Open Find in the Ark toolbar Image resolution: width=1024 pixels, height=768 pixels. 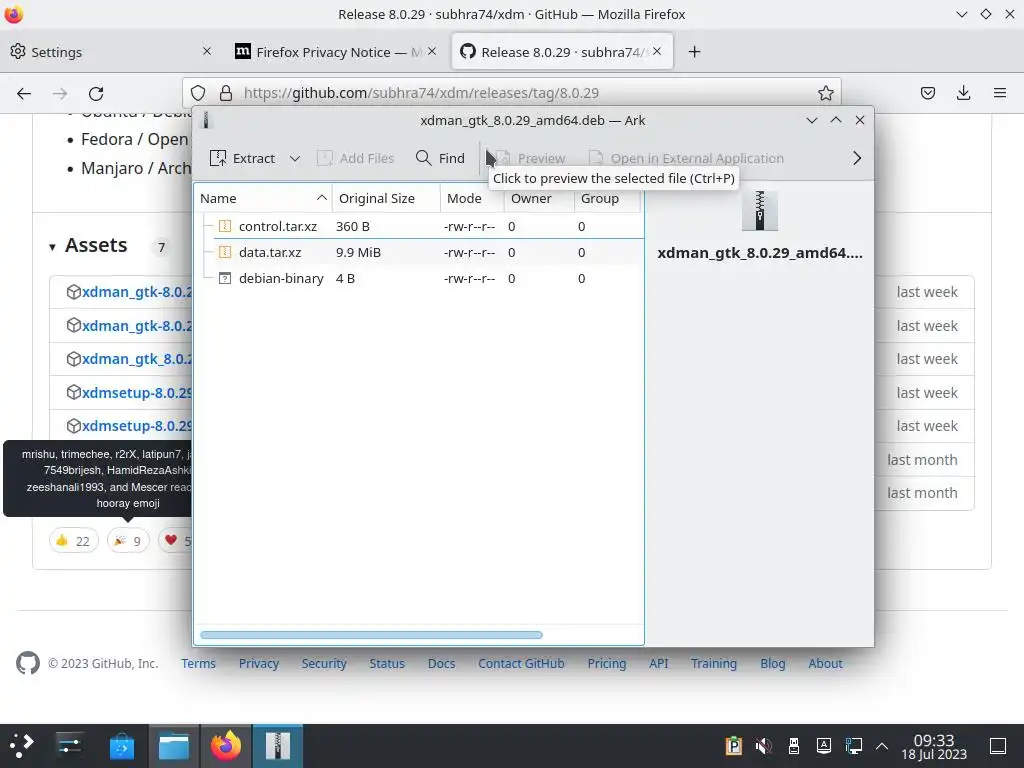pyautogui.click(x=440, y=158)
